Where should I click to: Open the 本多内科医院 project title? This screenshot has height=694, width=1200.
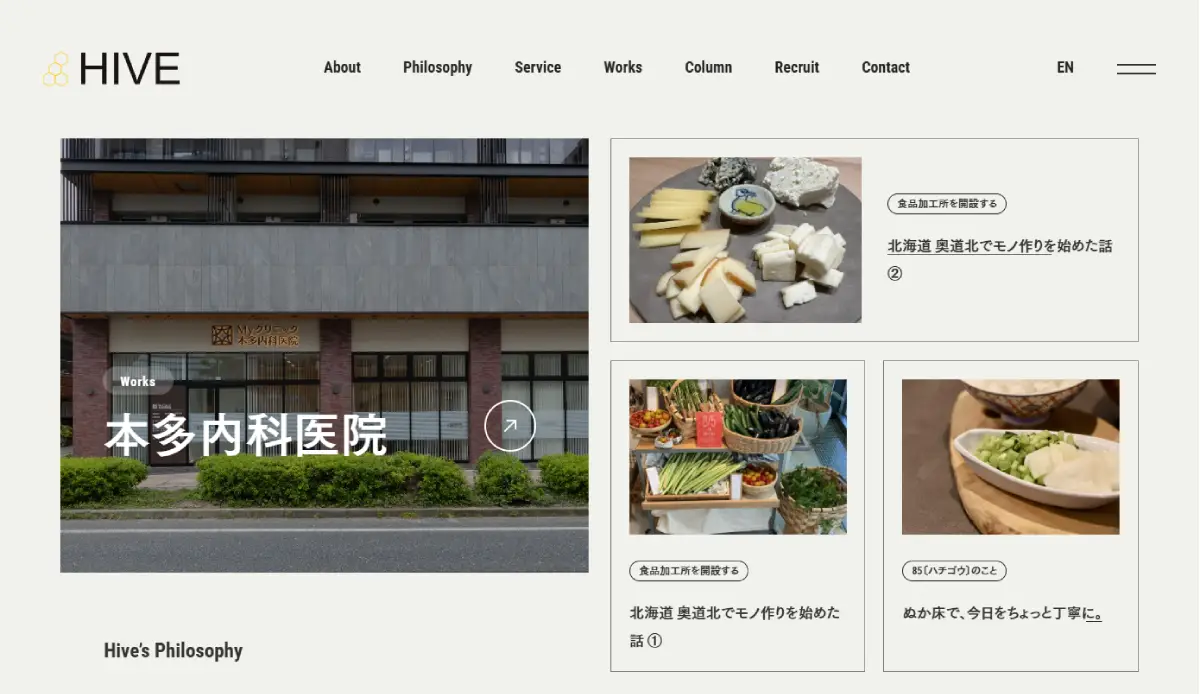[x=246, y=435]
